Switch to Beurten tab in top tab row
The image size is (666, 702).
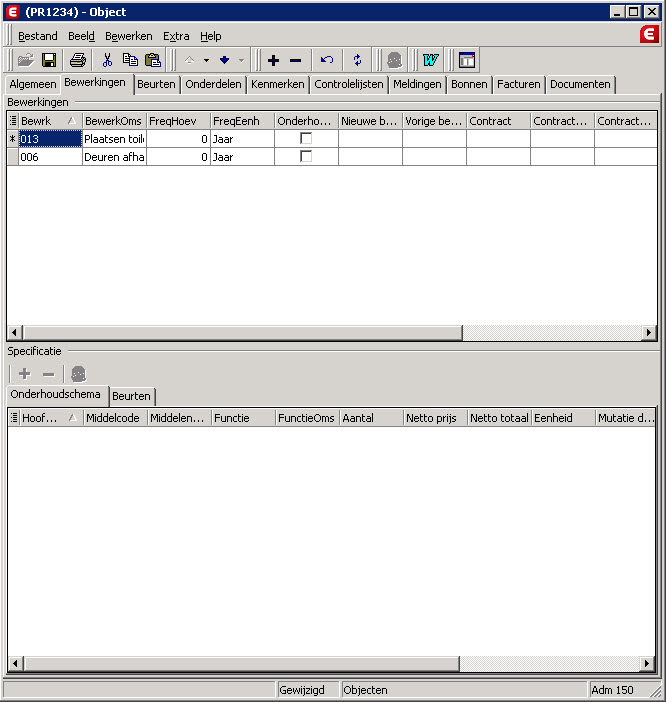[156, 84]
